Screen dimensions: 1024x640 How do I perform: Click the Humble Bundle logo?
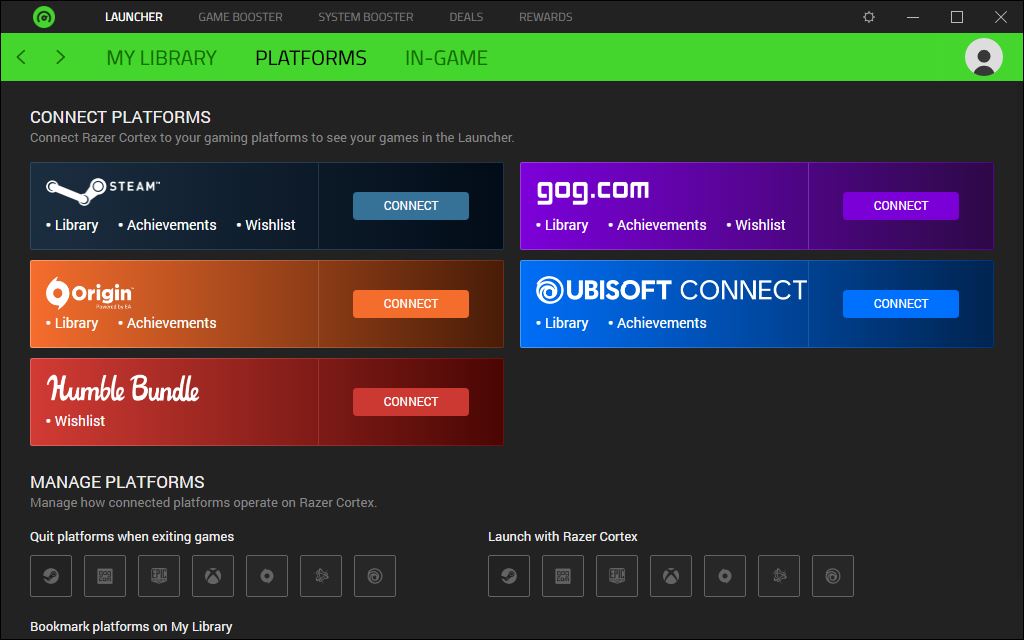[123, 388]
